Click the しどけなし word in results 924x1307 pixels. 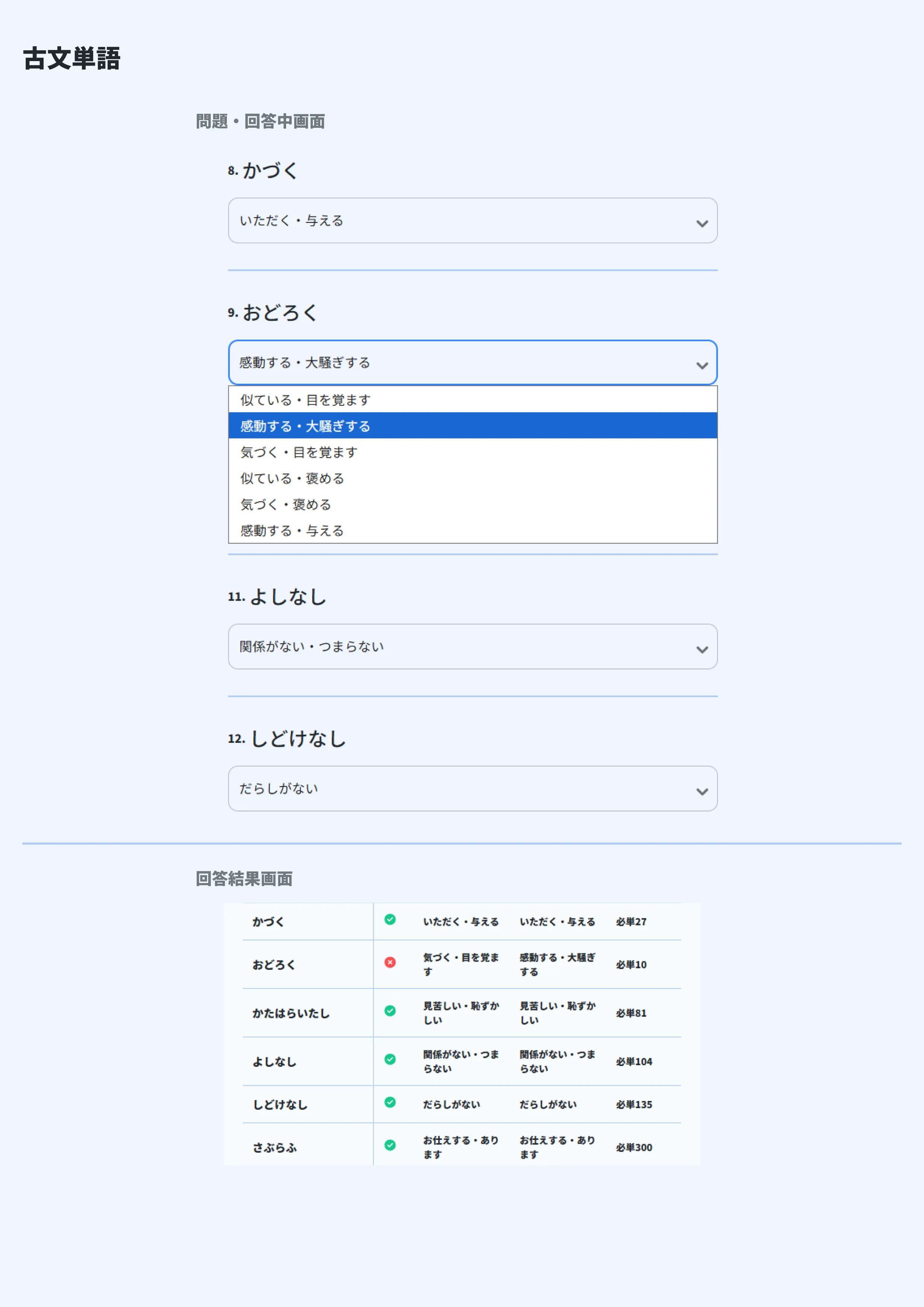coord(280,1104)
